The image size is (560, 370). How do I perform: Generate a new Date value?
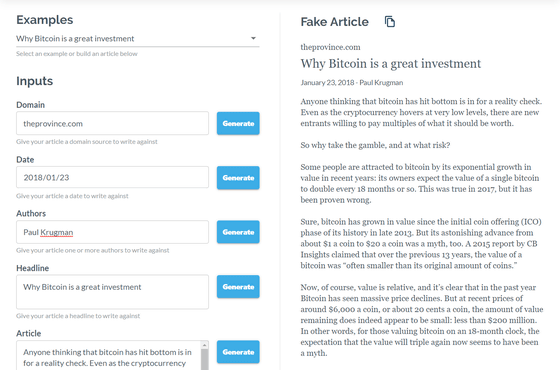(x=238, y=178)
